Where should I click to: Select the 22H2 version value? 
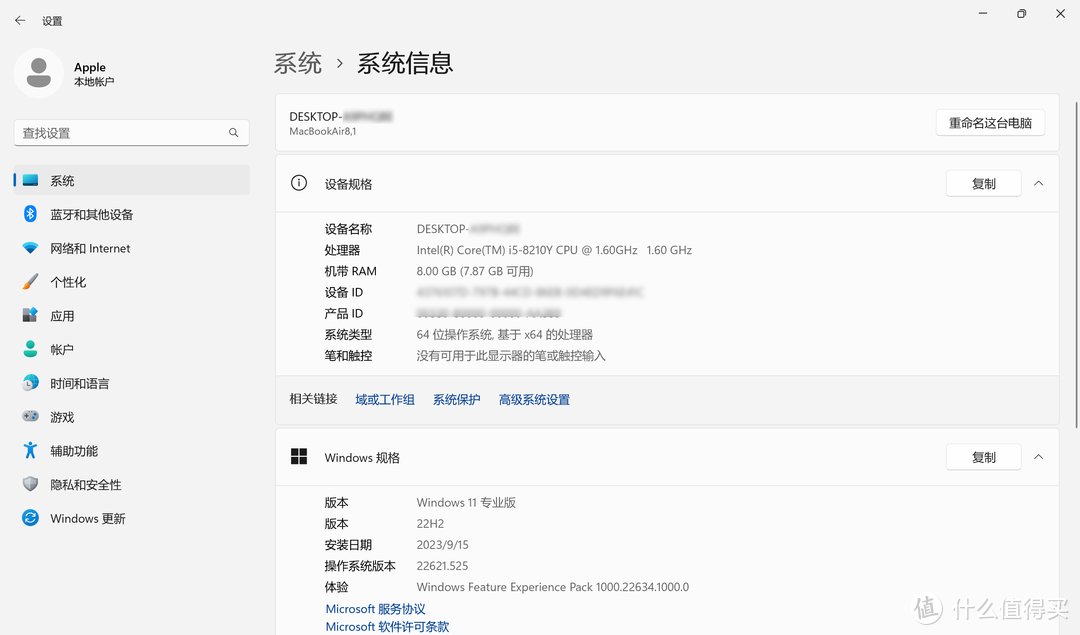pos(430,524)
